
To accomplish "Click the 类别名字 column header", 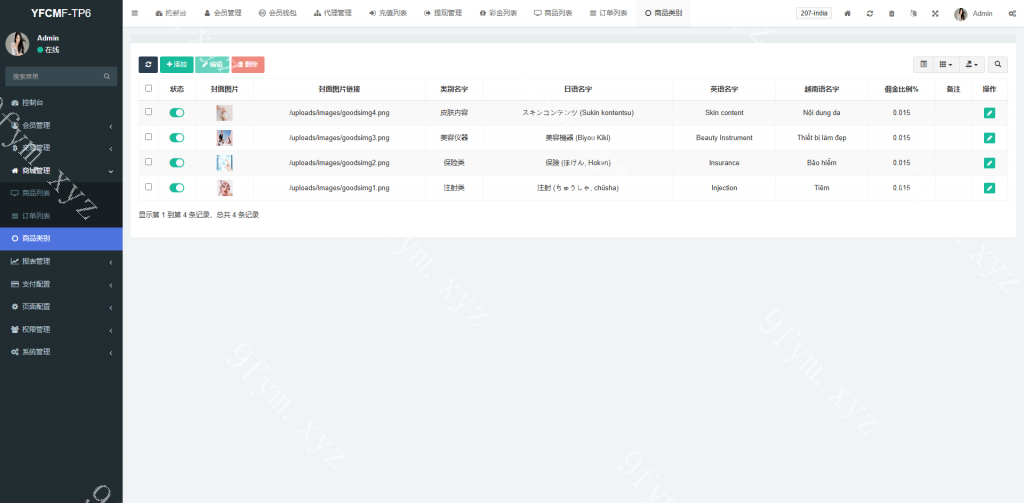I will (454, 89).
